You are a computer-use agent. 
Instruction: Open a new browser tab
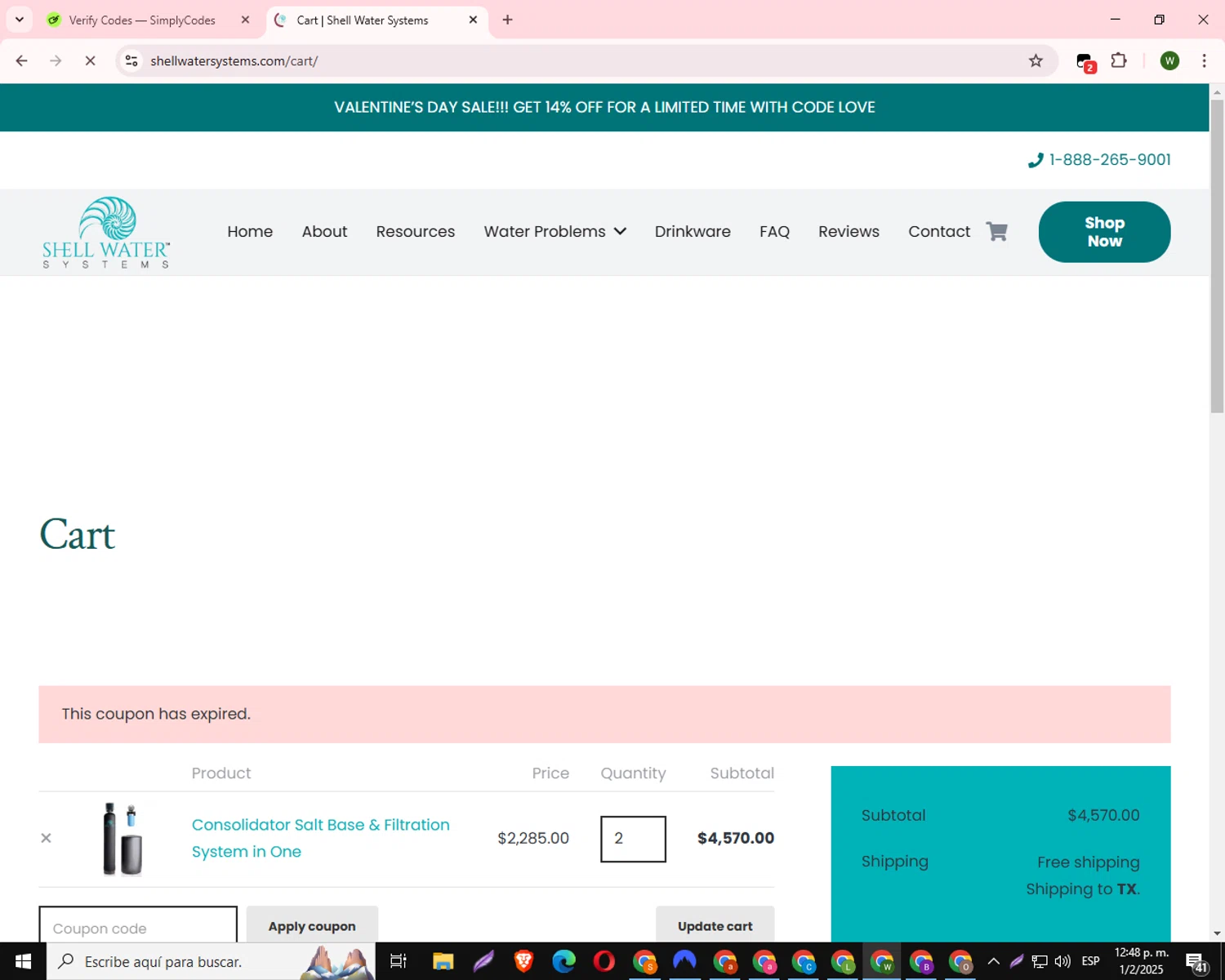point(507,20)
